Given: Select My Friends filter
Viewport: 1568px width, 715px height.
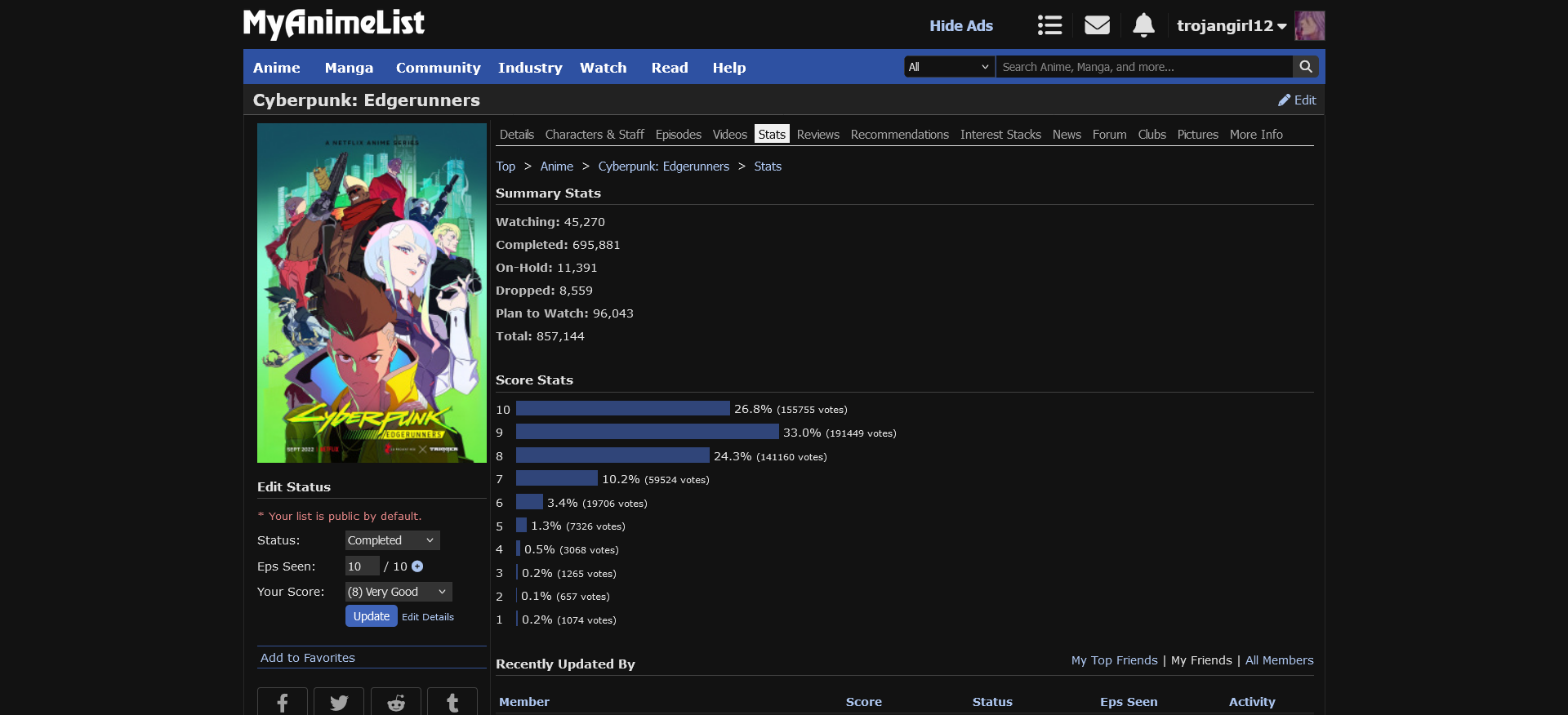Looking at the screenshot, I should pyautogui.click(x=1201, y=660).
